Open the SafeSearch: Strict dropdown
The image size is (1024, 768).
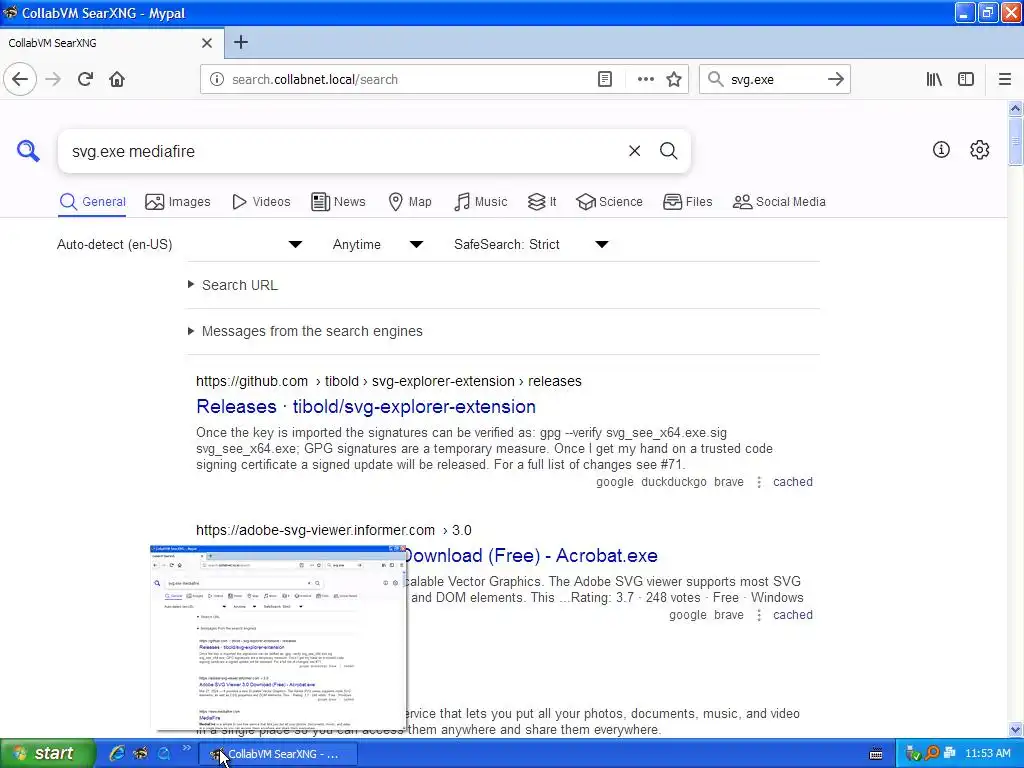532,244
